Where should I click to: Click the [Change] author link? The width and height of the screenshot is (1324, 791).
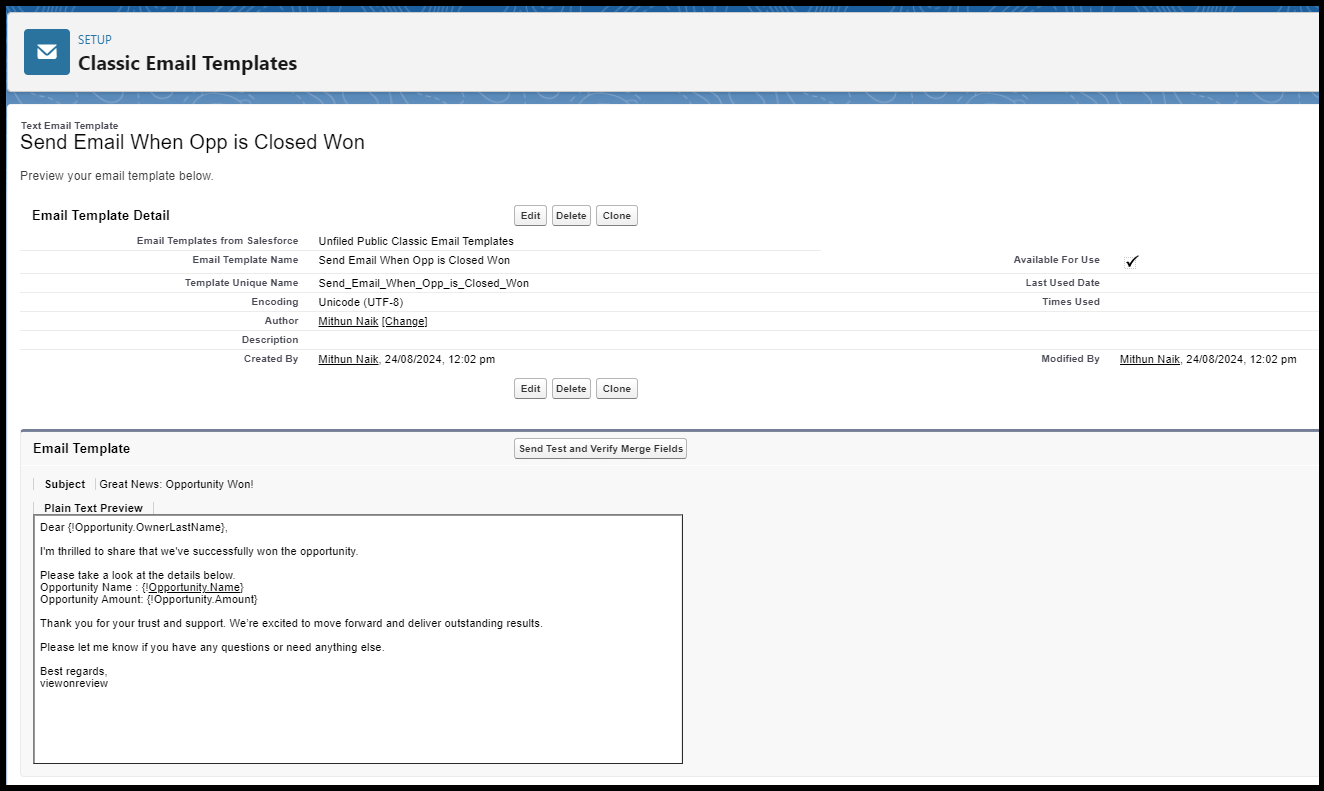(405, 321)
